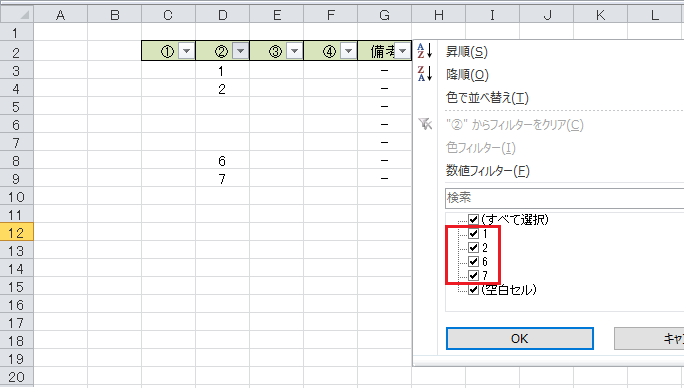Screen dimensions: 684x388
Task: Choose 昇順(S) sort option
Action: [x=467, y=52]
